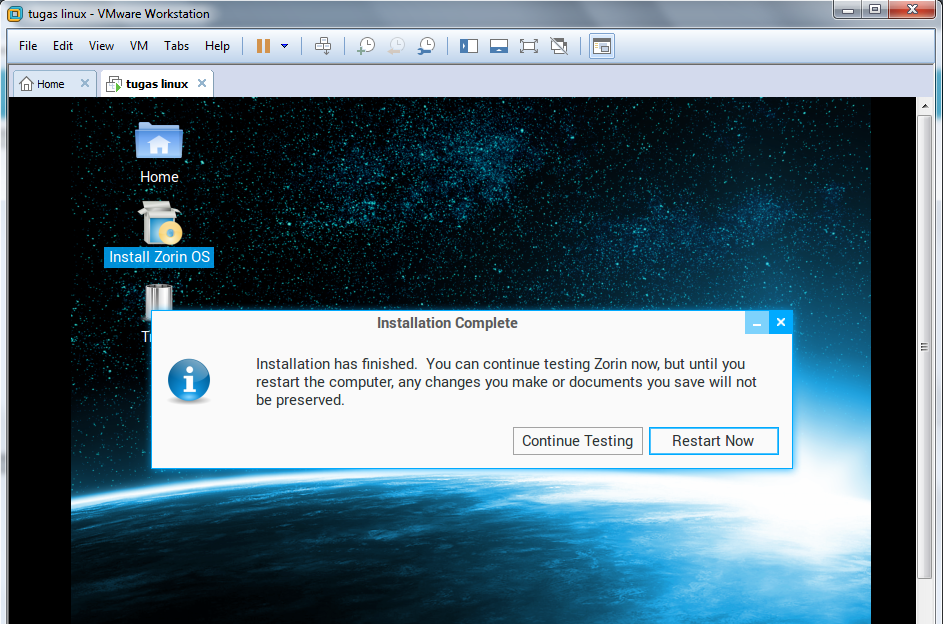Select the Install Zorin OS desktop icon
This screenshot has height=624, width=943.
point(159,234)
